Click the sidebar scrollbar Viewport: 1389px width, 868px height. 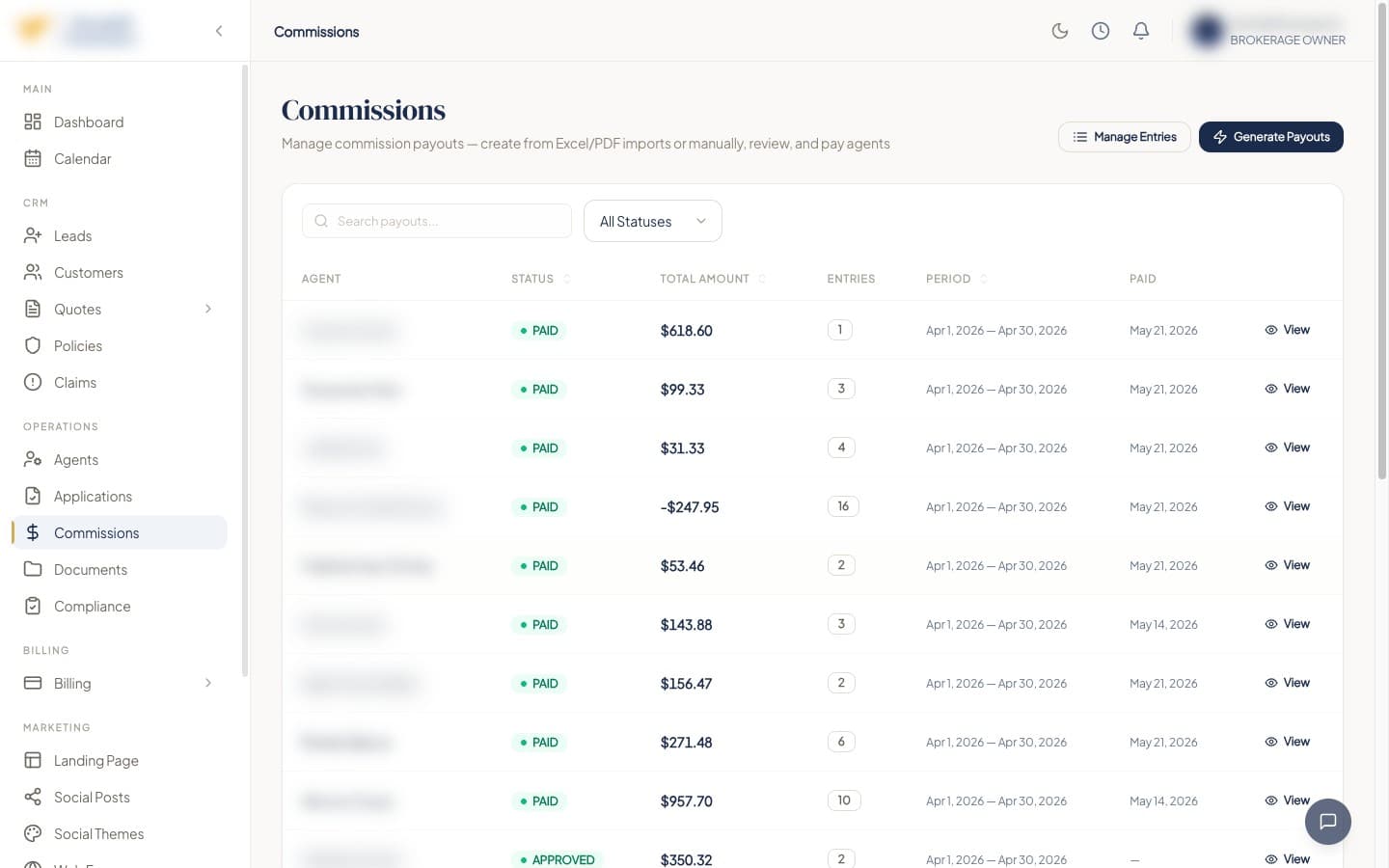point(245,371)
